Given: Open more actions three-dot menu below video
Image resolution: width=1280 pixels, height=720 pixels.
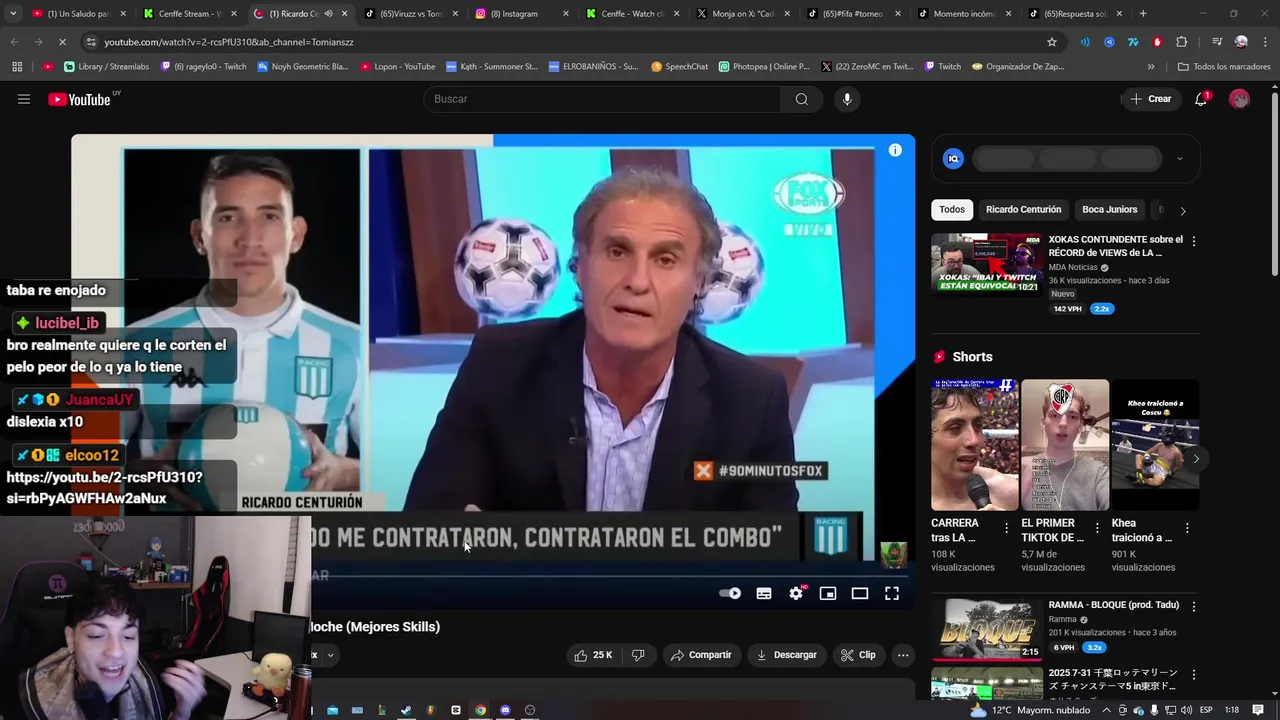Looking at the screenshot, I should tap(903, 655).
